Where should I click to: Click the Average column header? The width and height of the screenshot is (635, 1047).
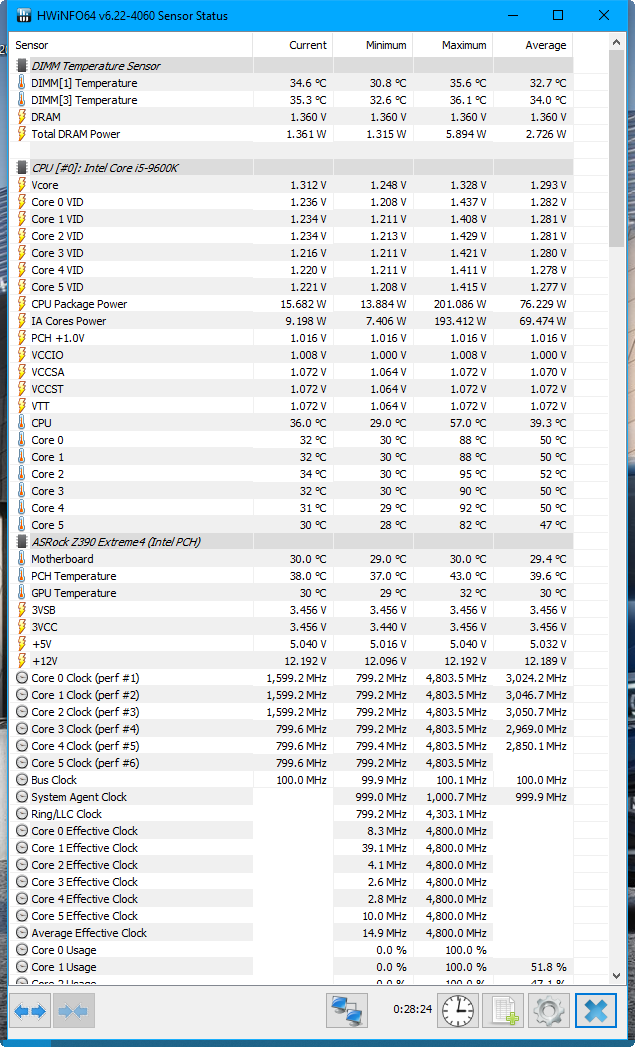coord(533,45)
